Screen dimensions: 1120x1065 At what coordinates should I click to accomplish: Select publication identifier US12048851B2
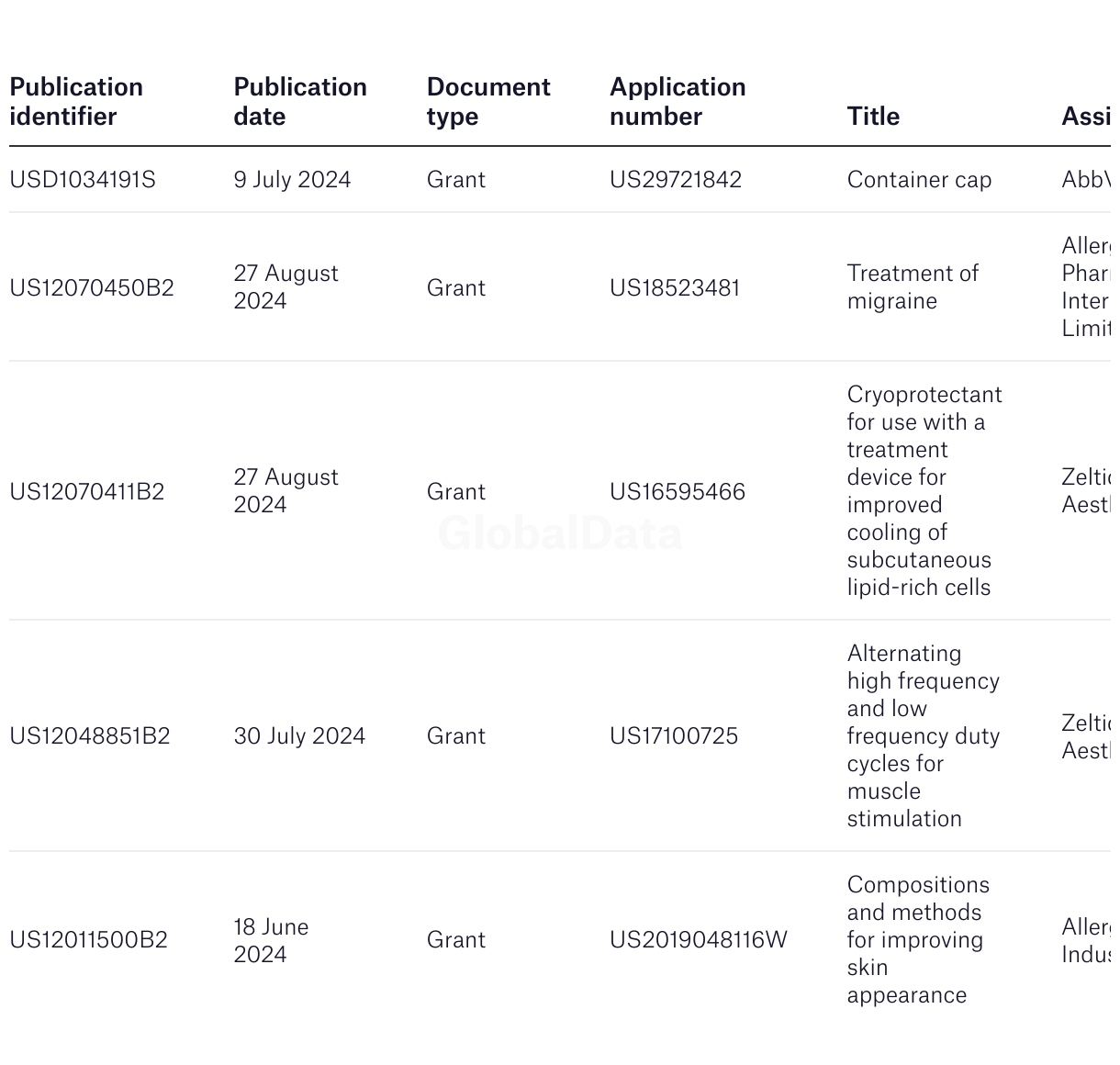90,736
